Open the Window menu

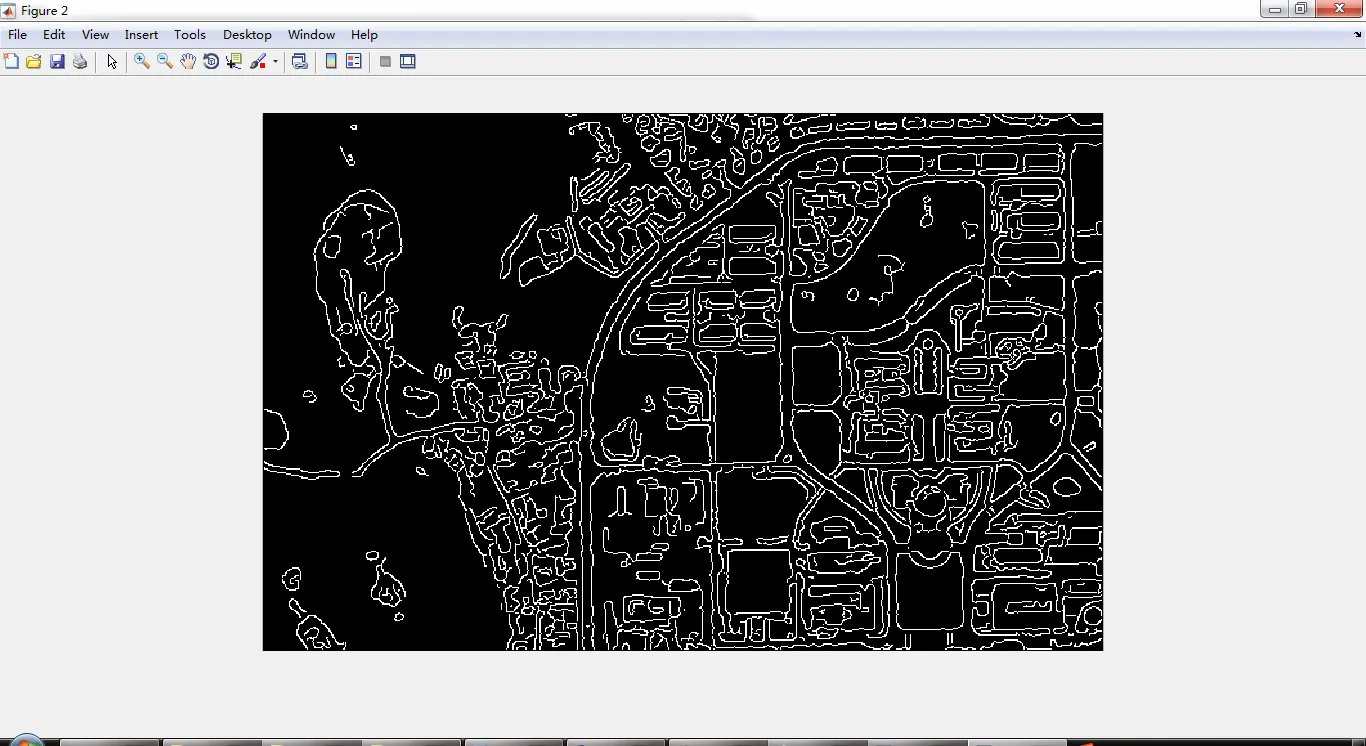pos(311,35)
